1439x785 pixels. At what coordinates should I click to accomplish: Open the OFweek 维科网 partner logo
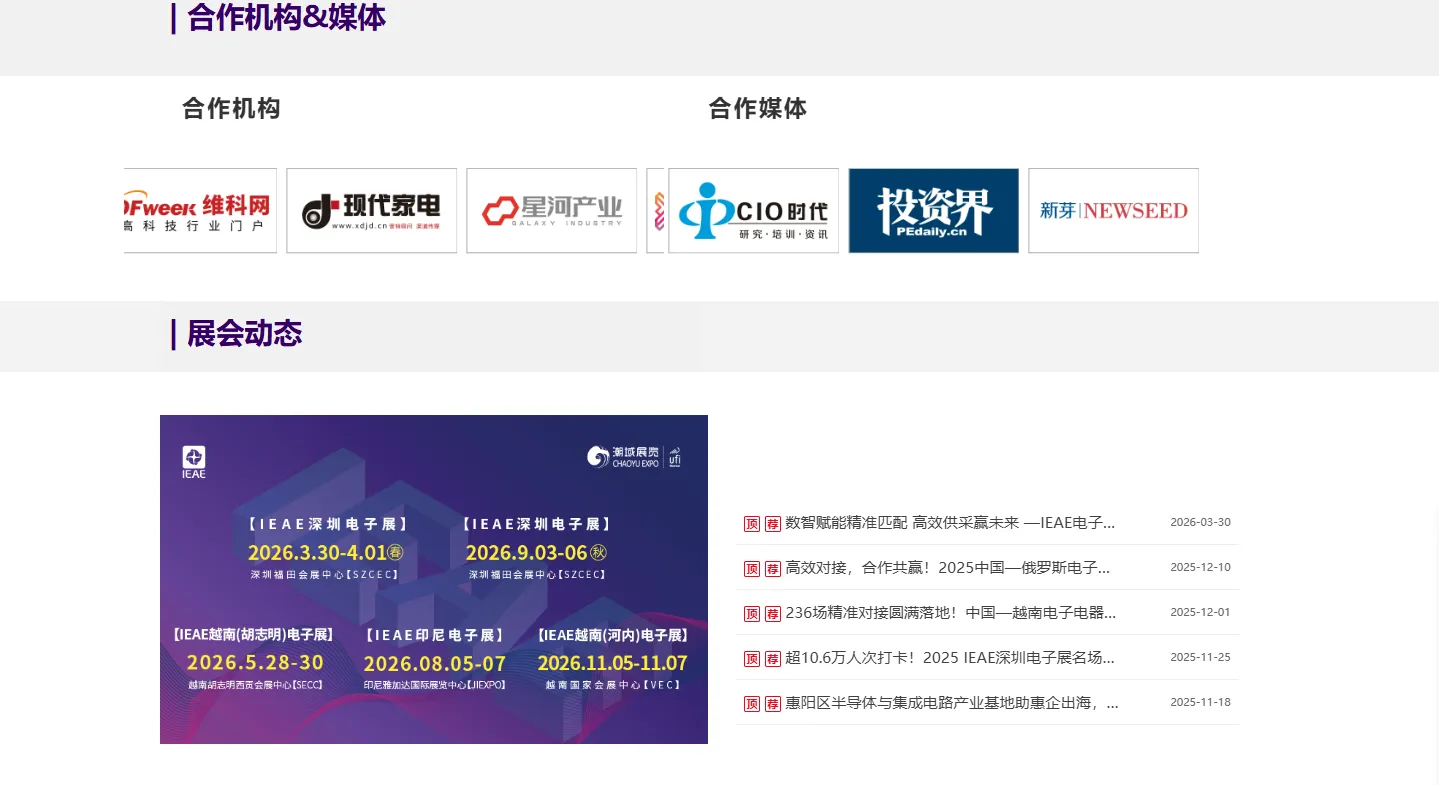tap(200, 211)
